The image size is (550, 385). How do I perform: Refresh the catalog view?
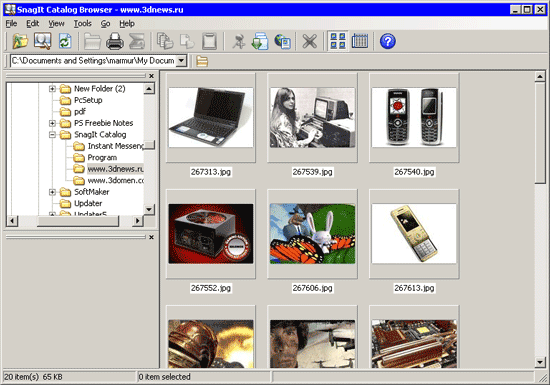click(65, 41)
